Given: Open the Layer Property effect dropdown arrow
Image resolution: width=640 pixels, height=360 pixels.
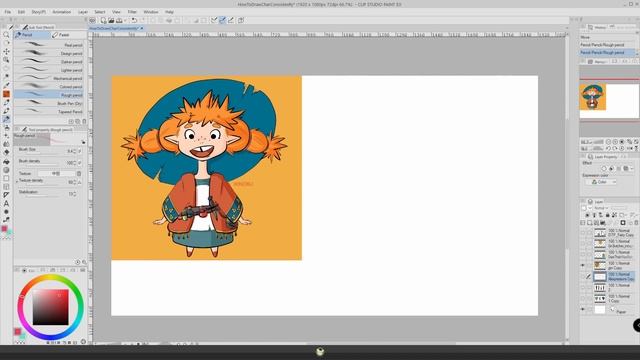Looking at the screenshot, I should tap(632, 168).
